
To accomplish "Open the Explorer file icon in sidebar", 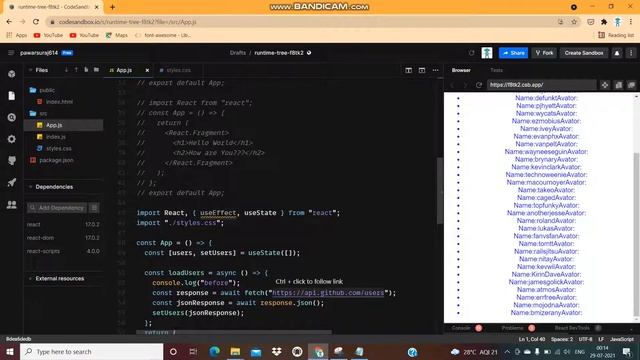I will pyautogui.click(x=11, y=96).
